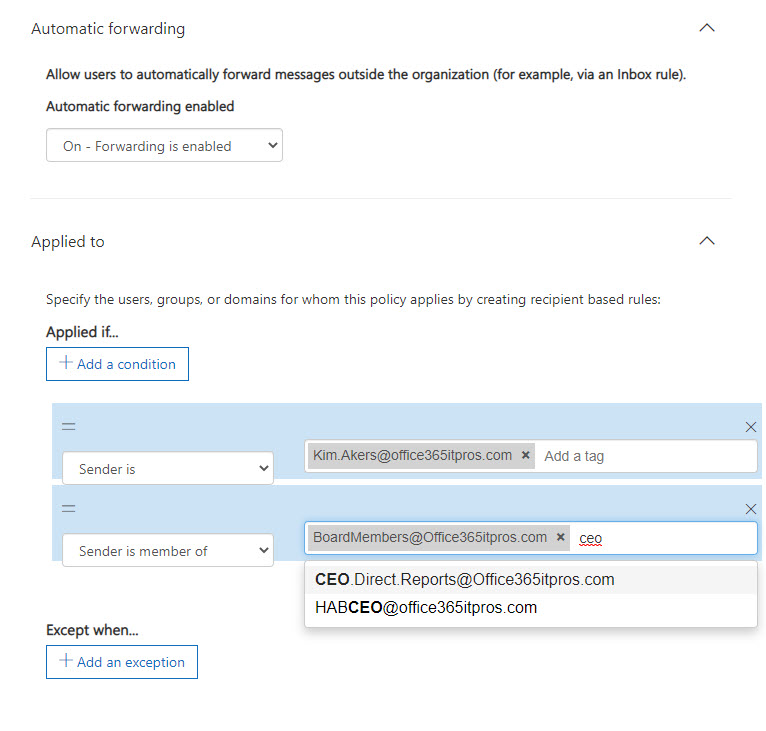Remove the Sender is member of condition row
Screen dimensions: 766x731
[751, 509]
